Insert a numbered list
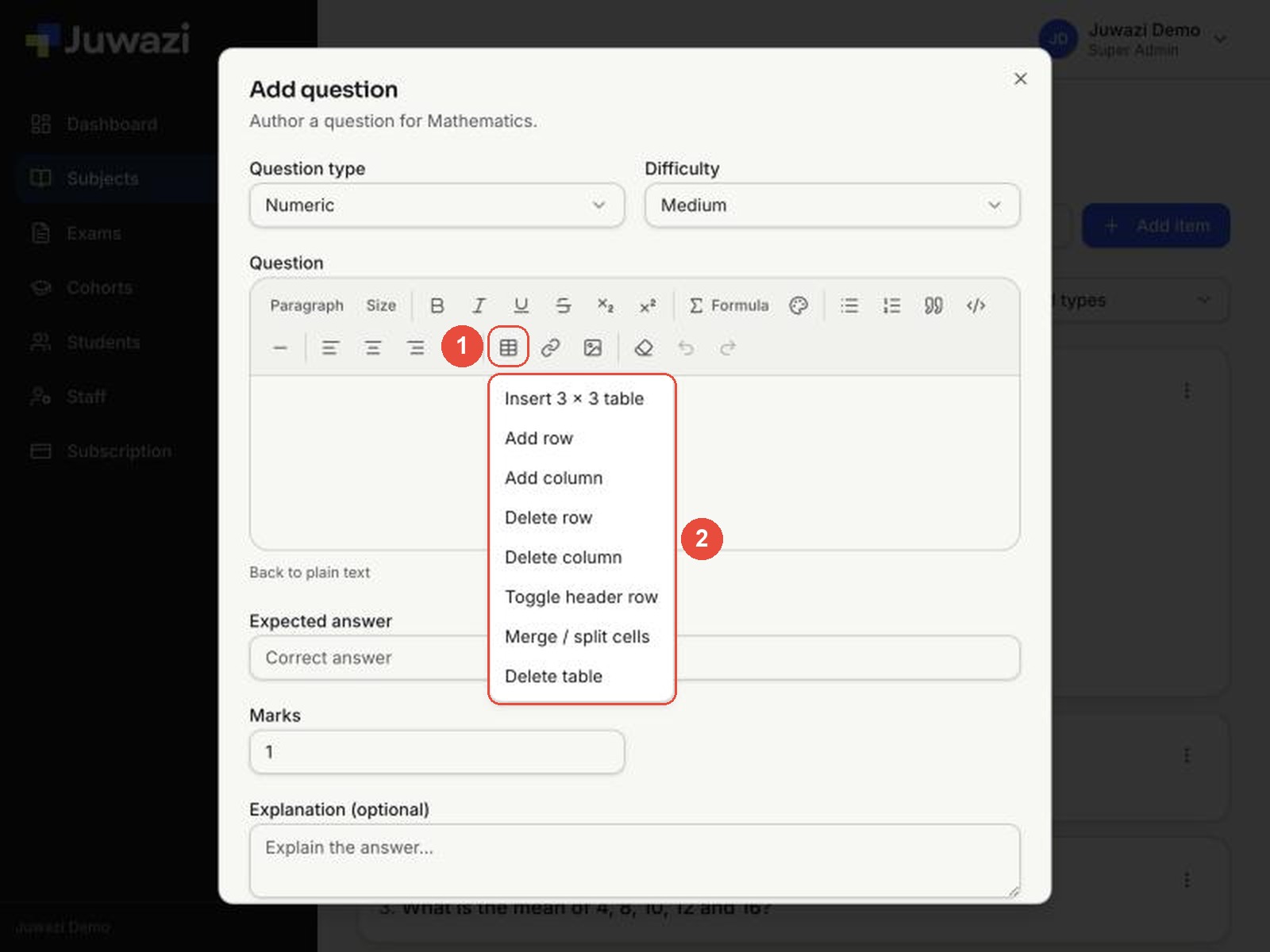 coord(891,305)
